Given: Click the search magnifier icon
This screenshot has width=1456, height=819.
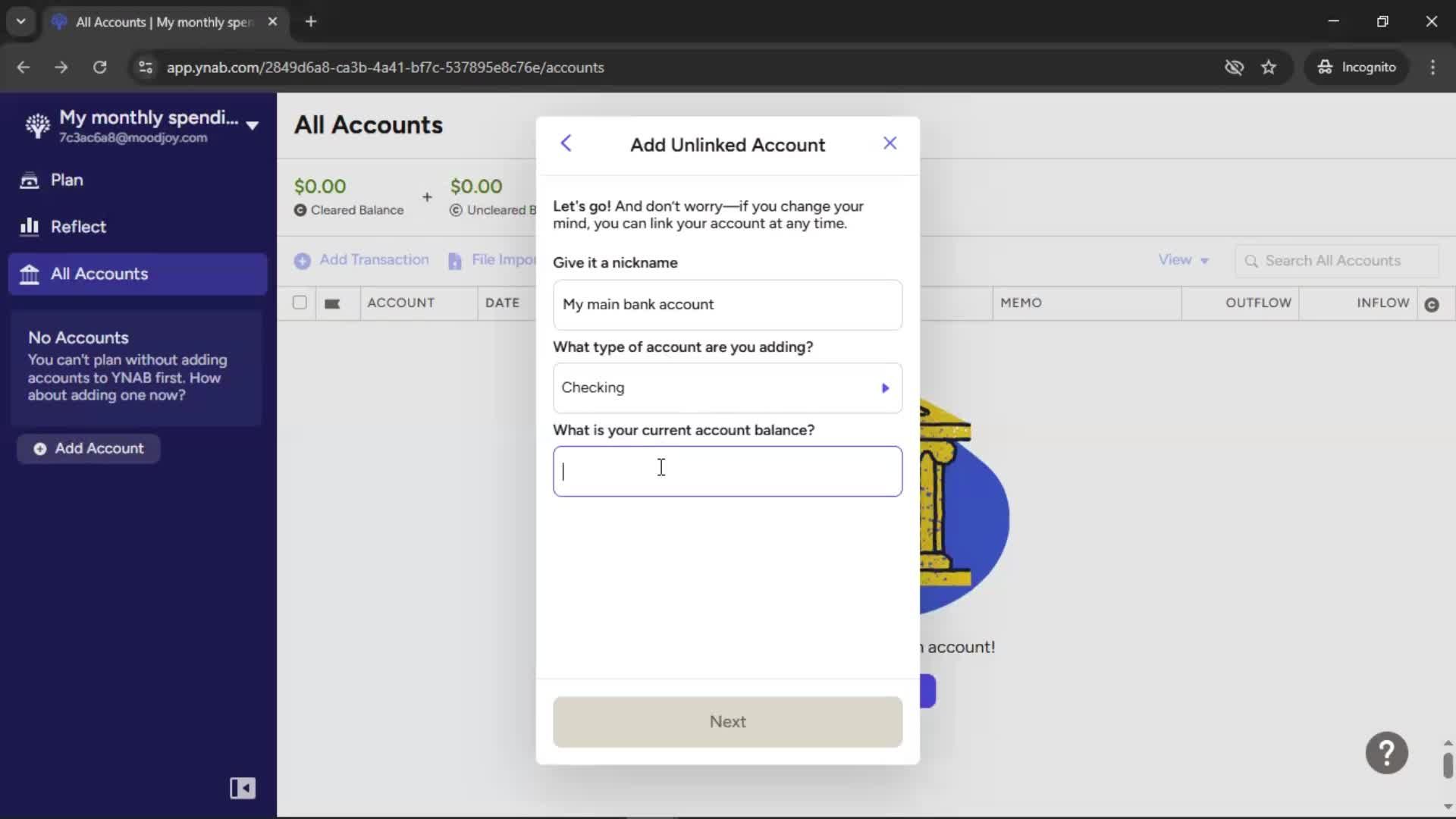Looking at the screenshot, I should coord(1251,261).
